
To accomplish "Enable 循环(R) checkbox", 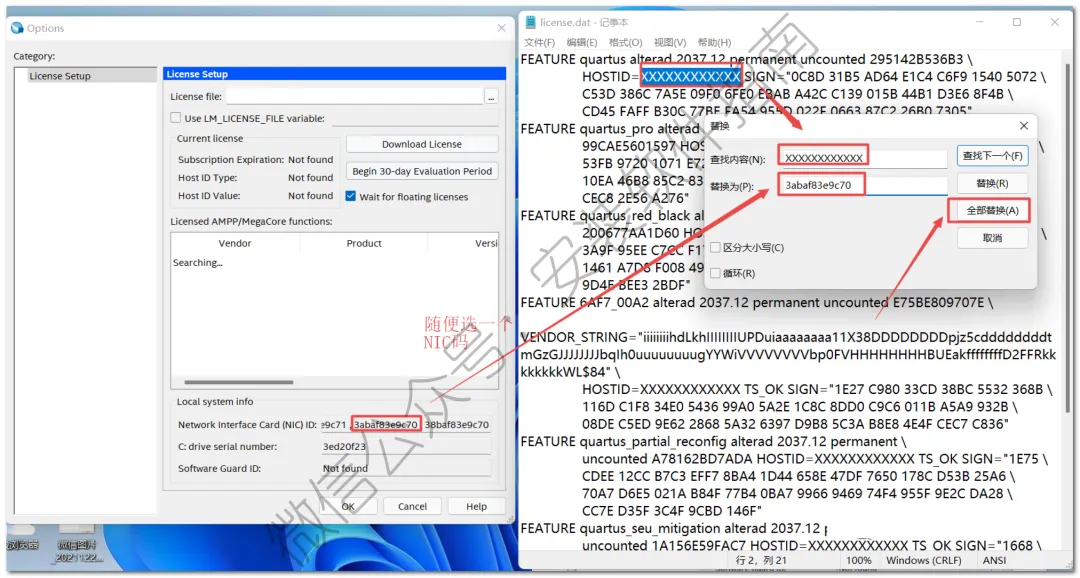I will point(716,273).
